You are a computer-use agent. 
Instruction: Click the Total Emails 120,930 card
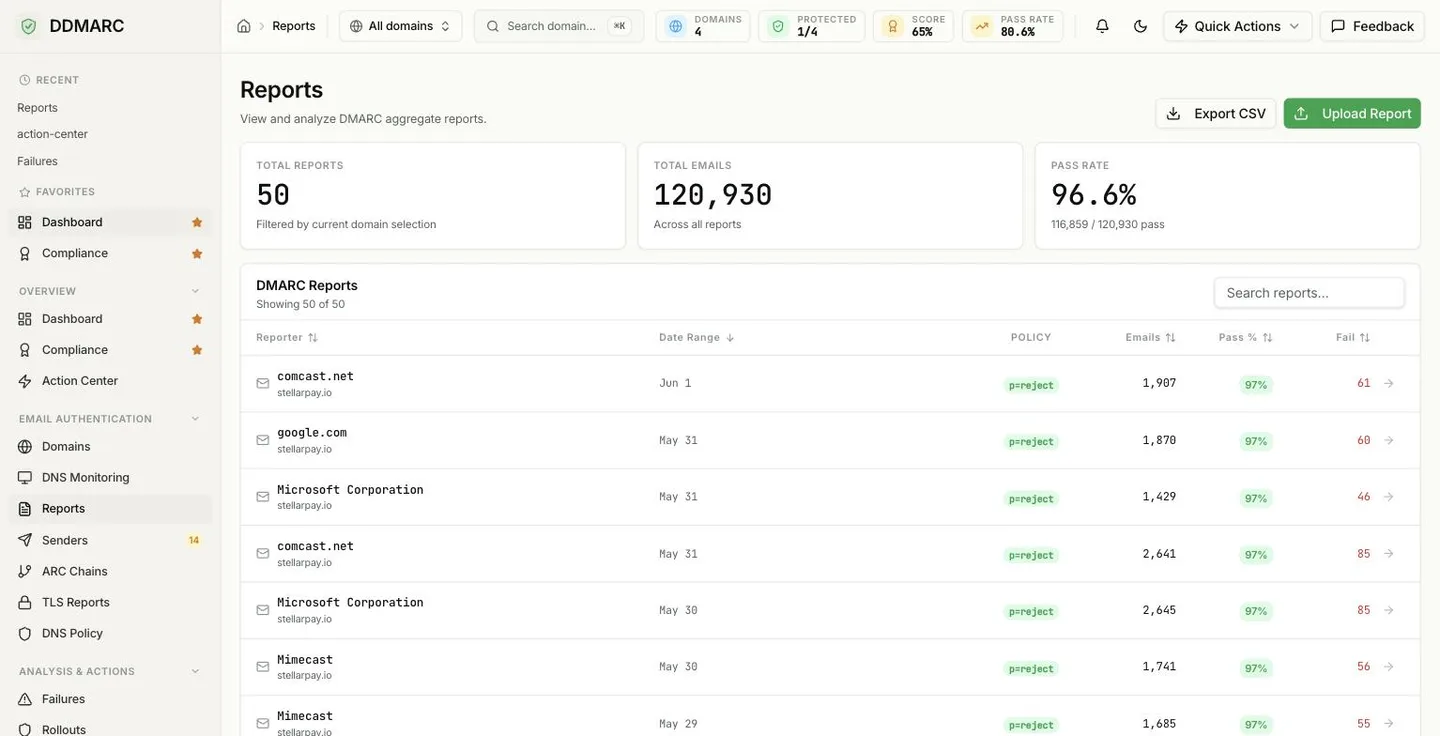830,196
